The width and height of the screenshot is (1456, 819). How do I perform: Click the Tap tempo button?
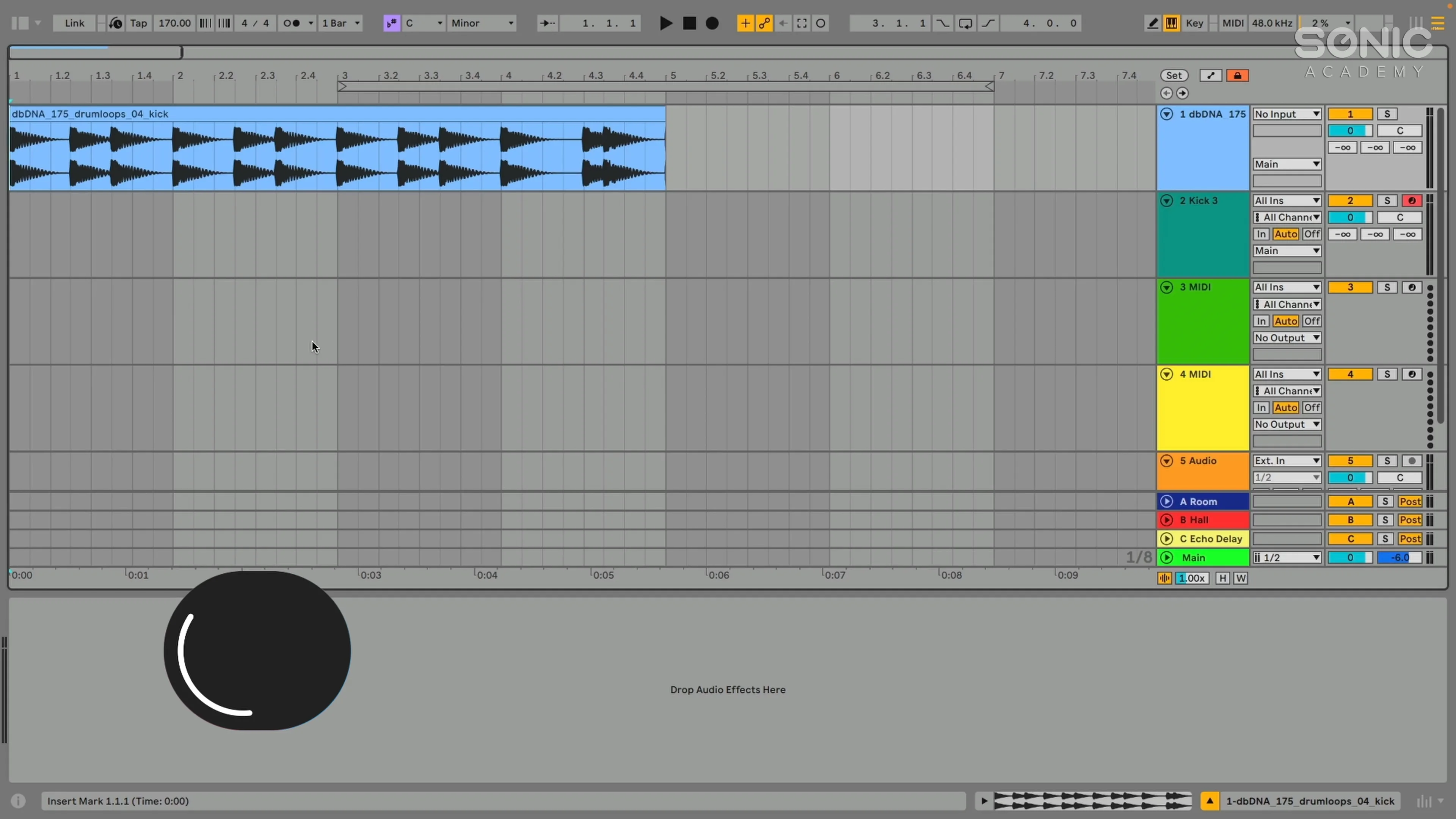coord(138,23)
